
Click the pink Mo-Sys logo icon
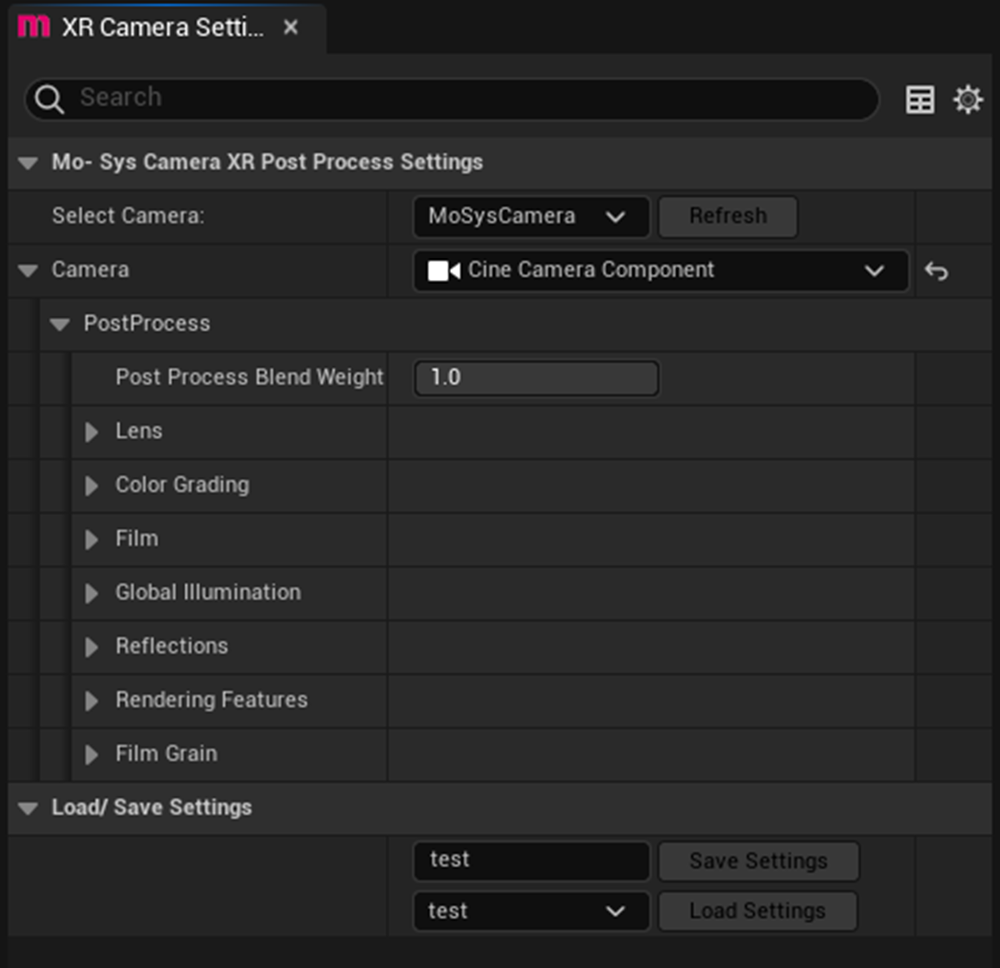click(34, 27)
